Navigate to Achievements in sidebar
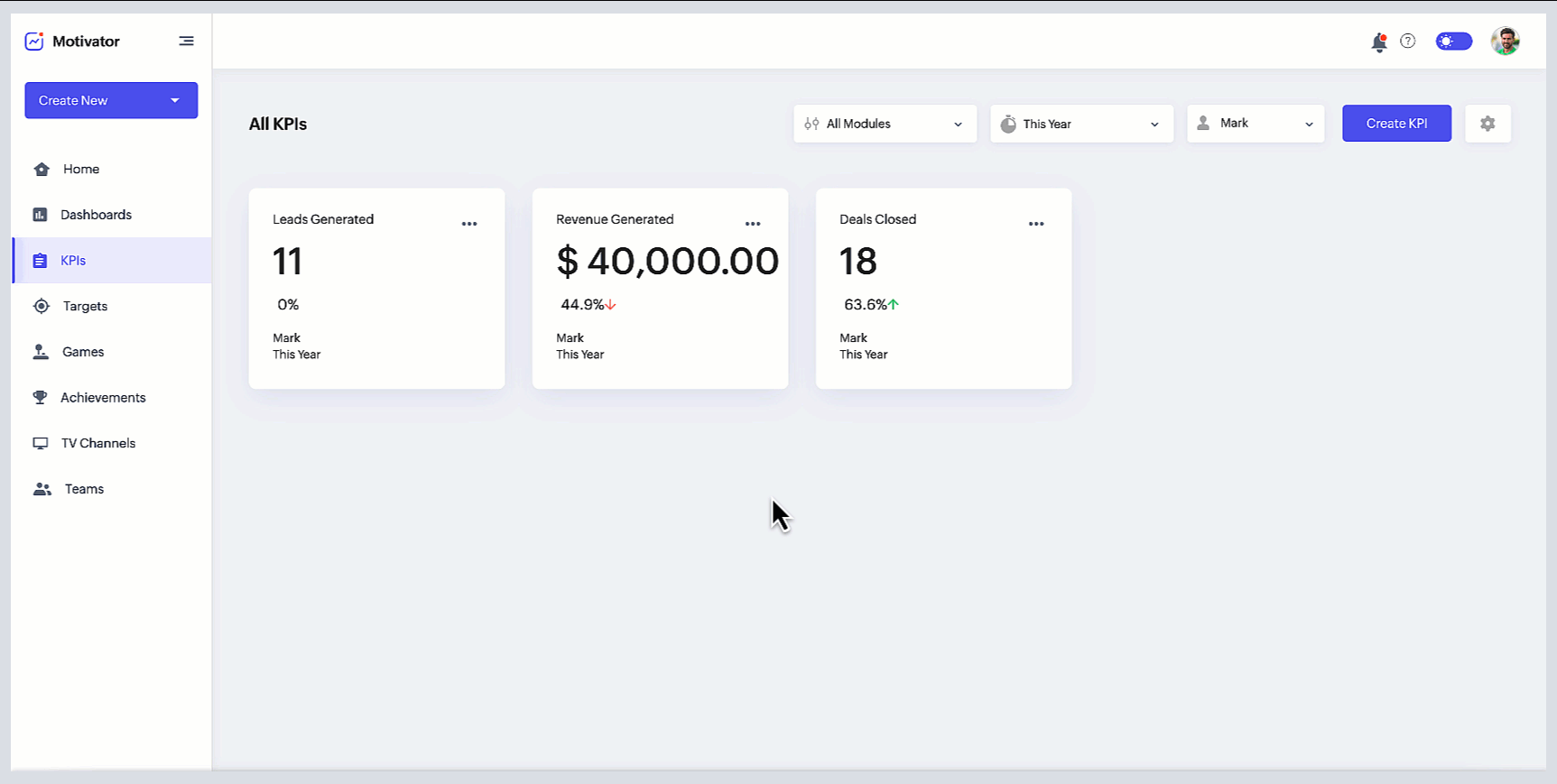This screenshot has height=784, width=1557. click(x=103, y=398)
